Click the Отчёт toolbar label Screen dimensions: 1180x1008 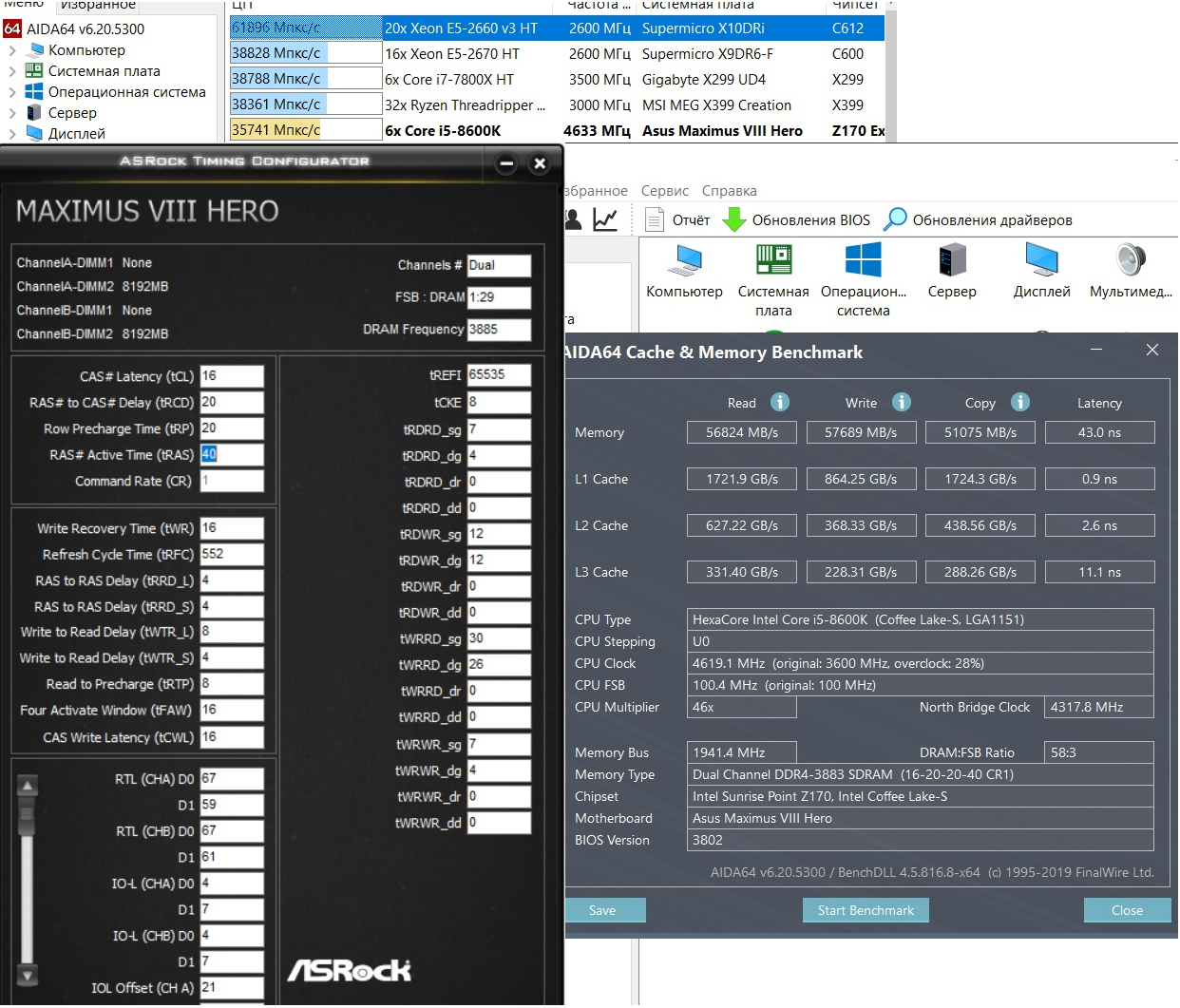[x=691, y=220]
